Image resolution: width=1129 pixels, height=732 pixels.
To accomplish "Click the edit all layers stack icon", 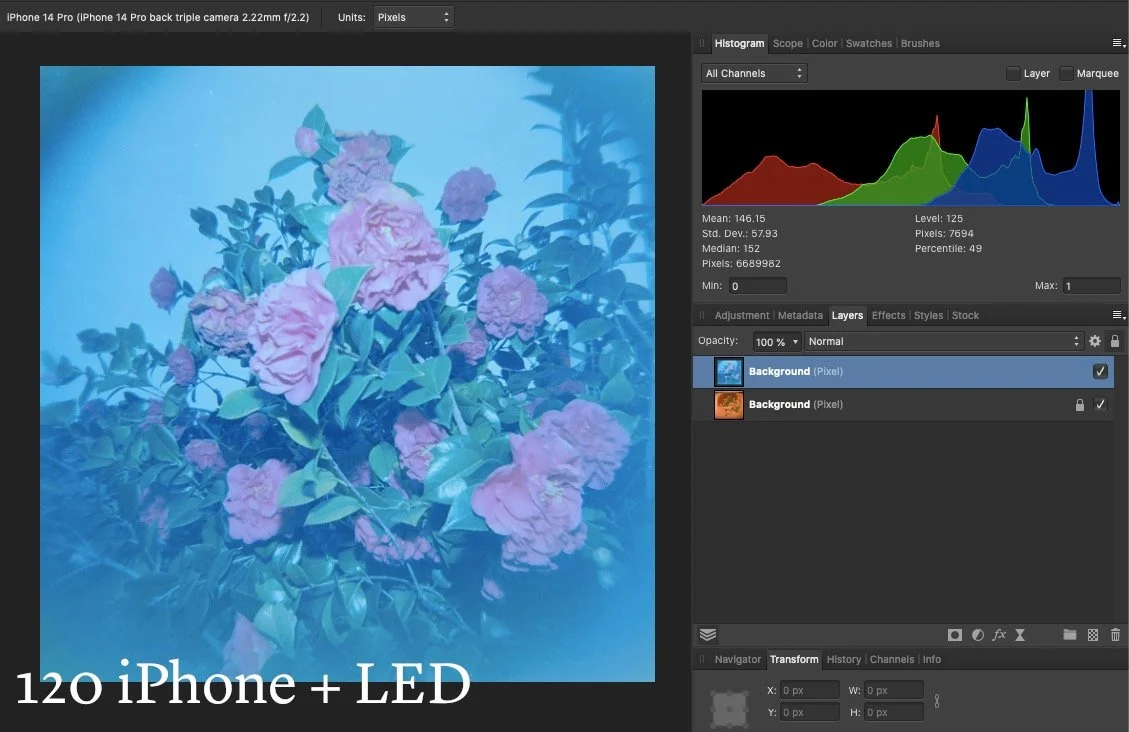I will click(708, 634).
